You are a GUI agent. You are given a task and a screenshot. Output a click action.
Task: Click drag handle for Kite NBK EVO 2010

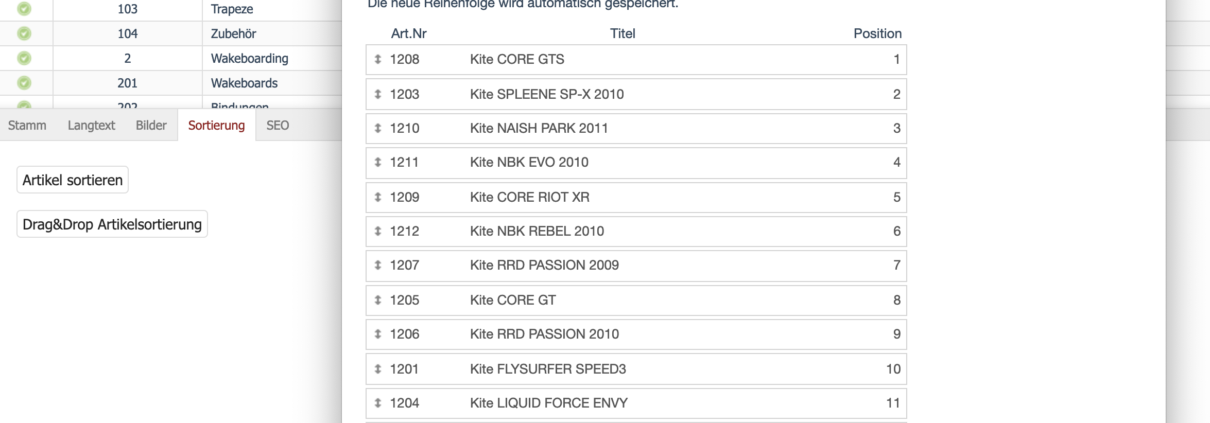coord(378,163)
